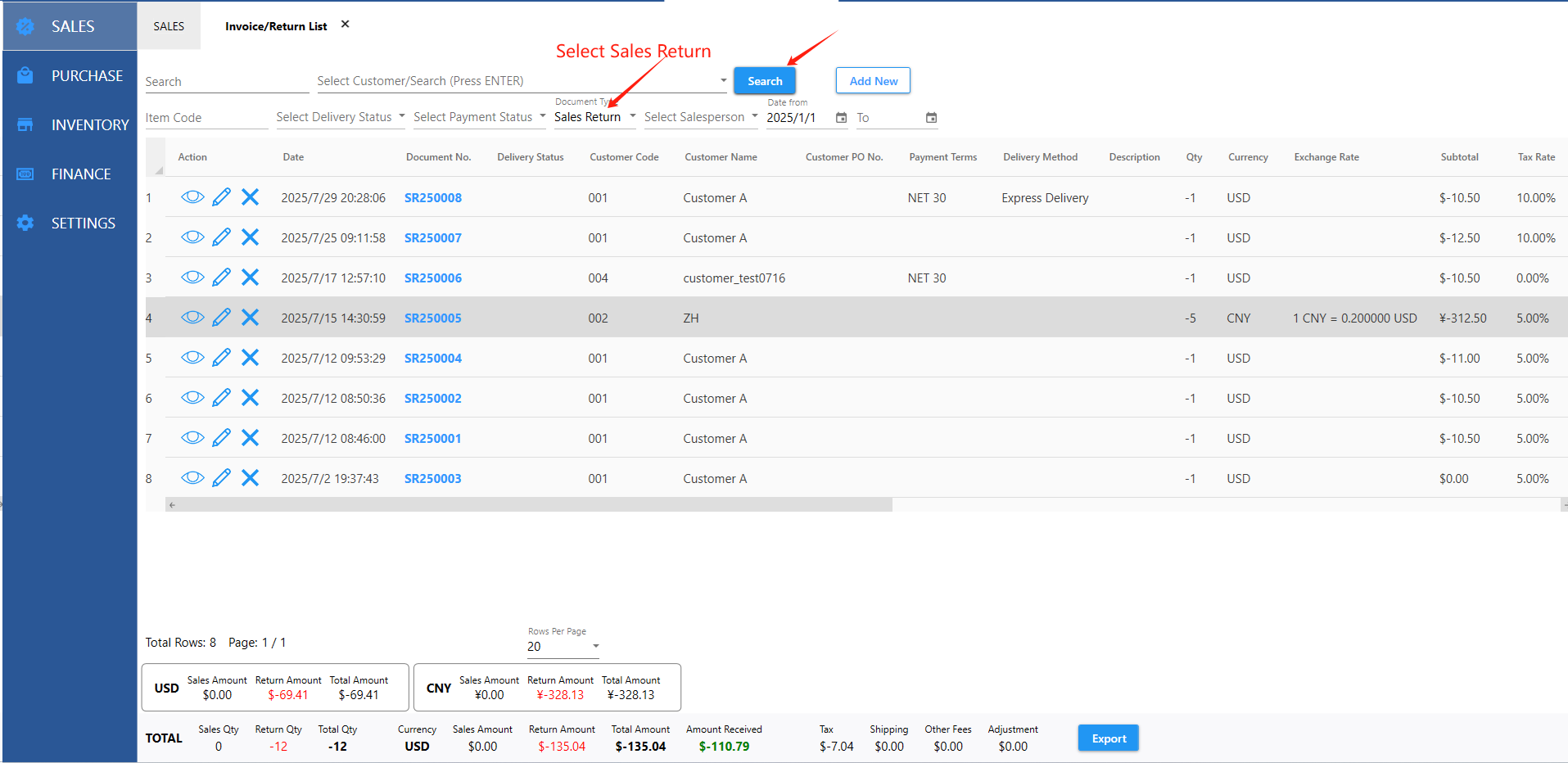
Task: View SR250008 details with the eye icon
Action: pos(192,197)
